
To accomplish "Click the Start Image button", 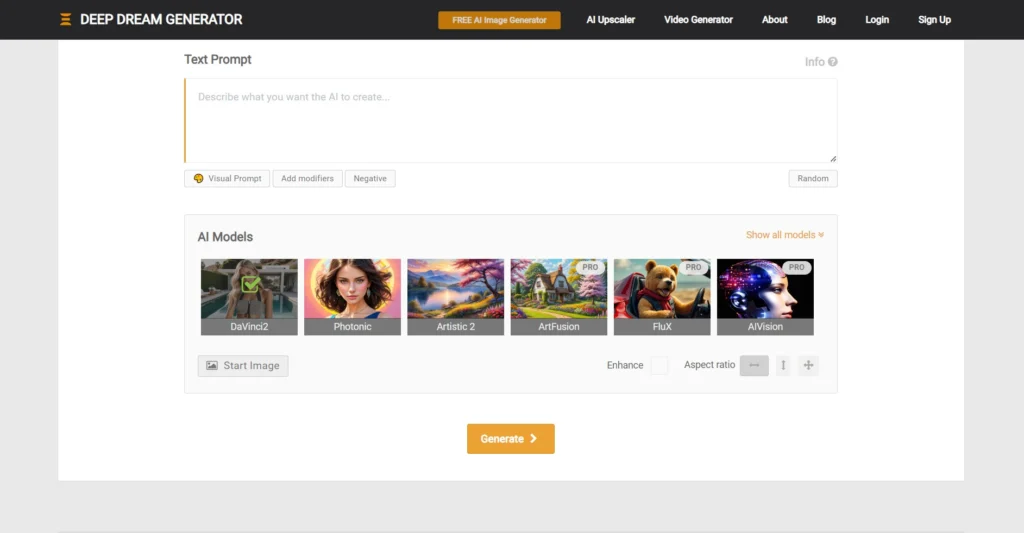I will pyautogui.click(x=243, y=366).
